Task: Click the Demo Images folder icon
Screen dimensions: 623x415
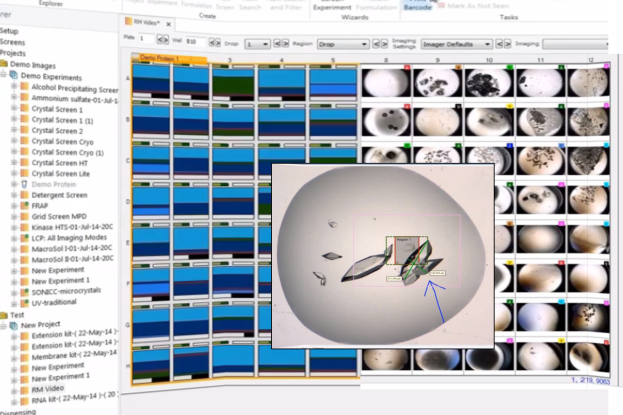Action: click(4, 64)
